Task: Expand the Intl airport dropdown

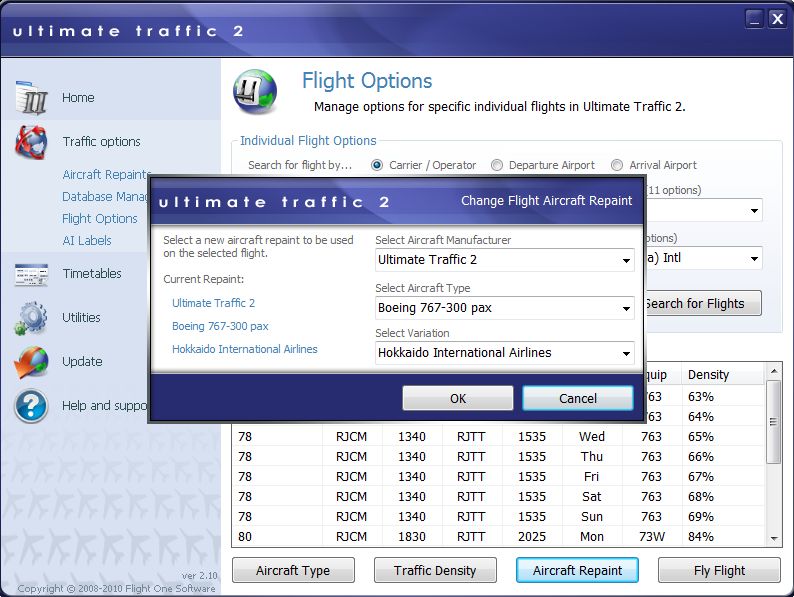Action: point(754,258)
